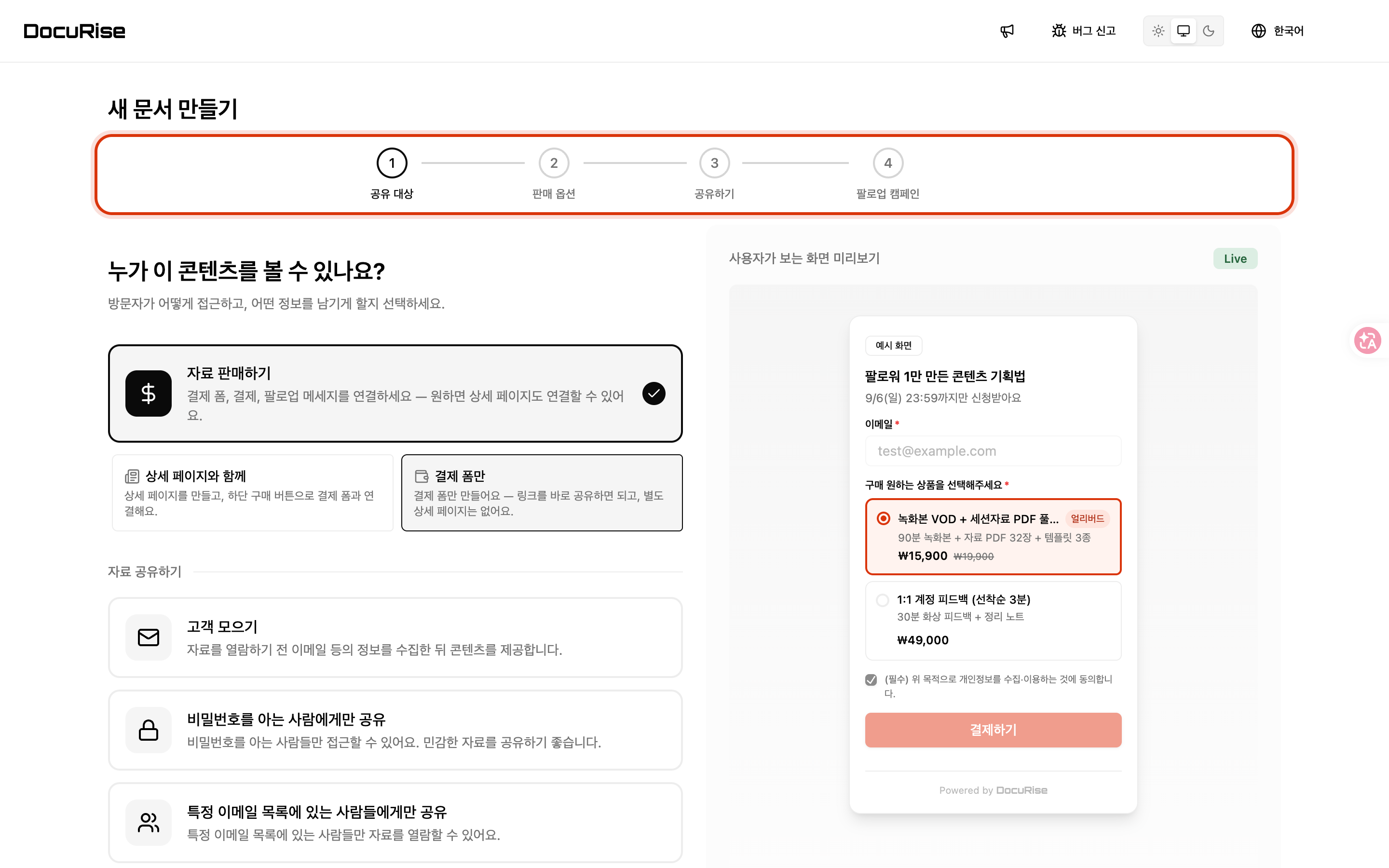Choose the 결제 폼만 option
Viewport: 1389px width, 868px height.
pos(542,492)
